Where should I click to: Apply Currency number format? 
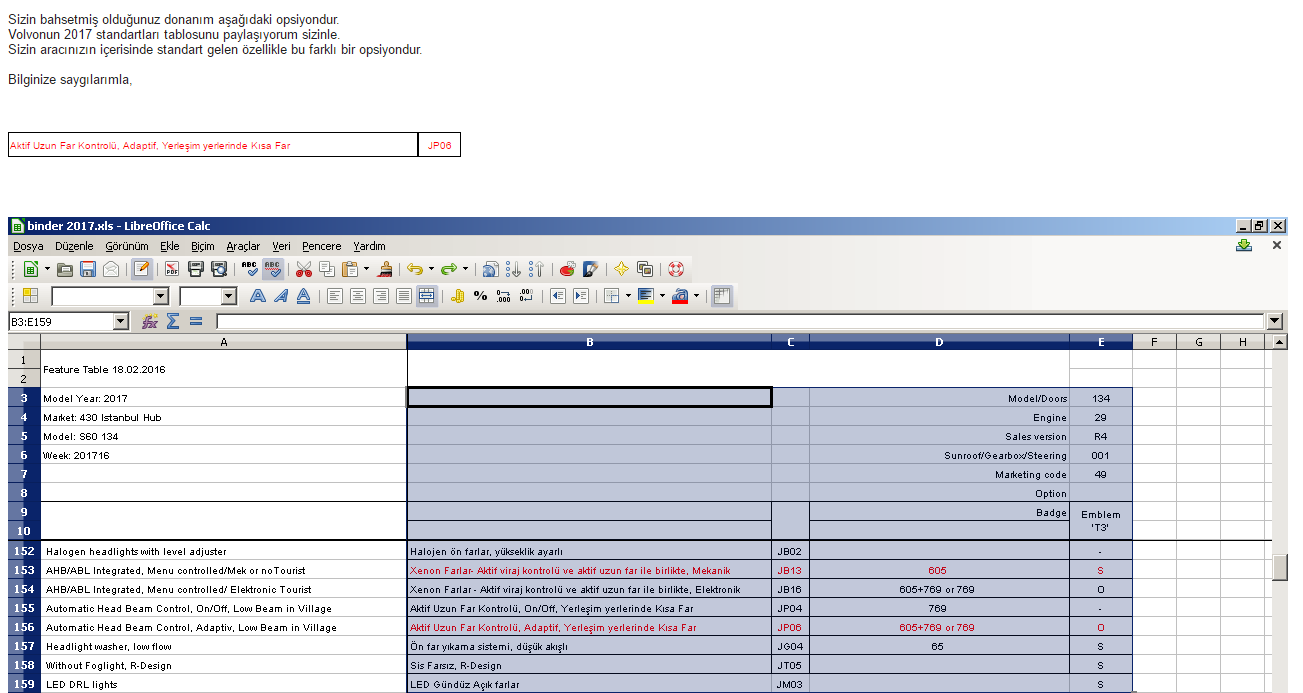(457, 296)
